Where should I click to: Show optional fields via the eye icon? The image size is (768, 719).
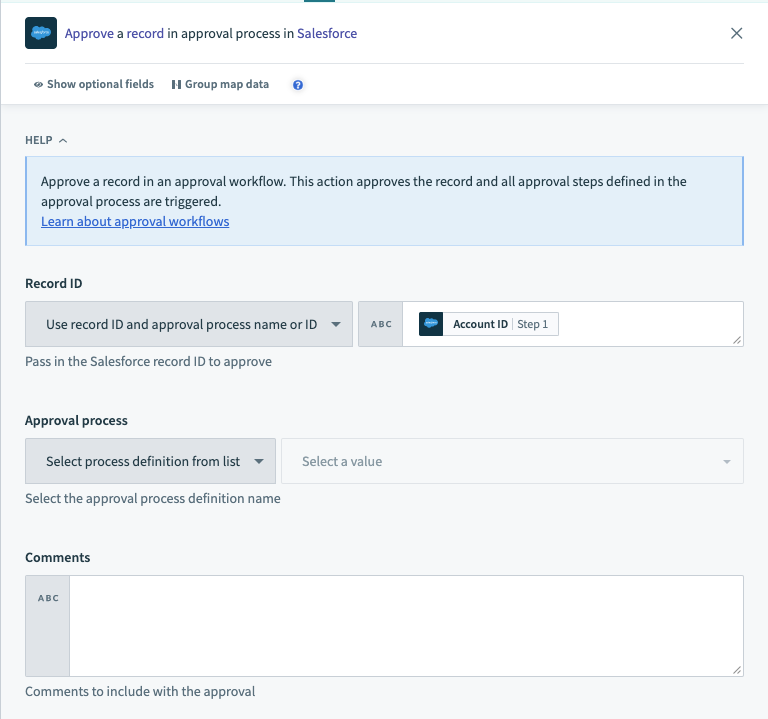pos(38,85)
